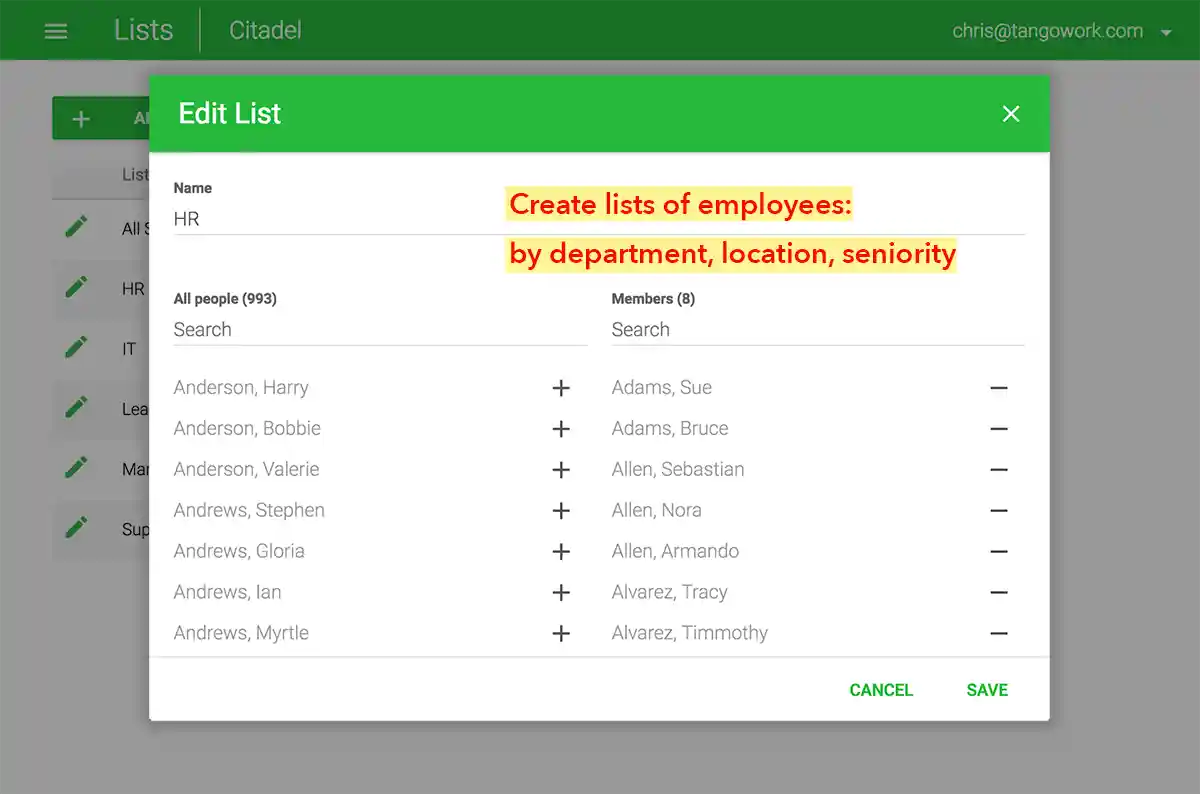Remove Allen, Sebastian from members
The width and height of the screenshot is (1200, 794).
point(998,470)
